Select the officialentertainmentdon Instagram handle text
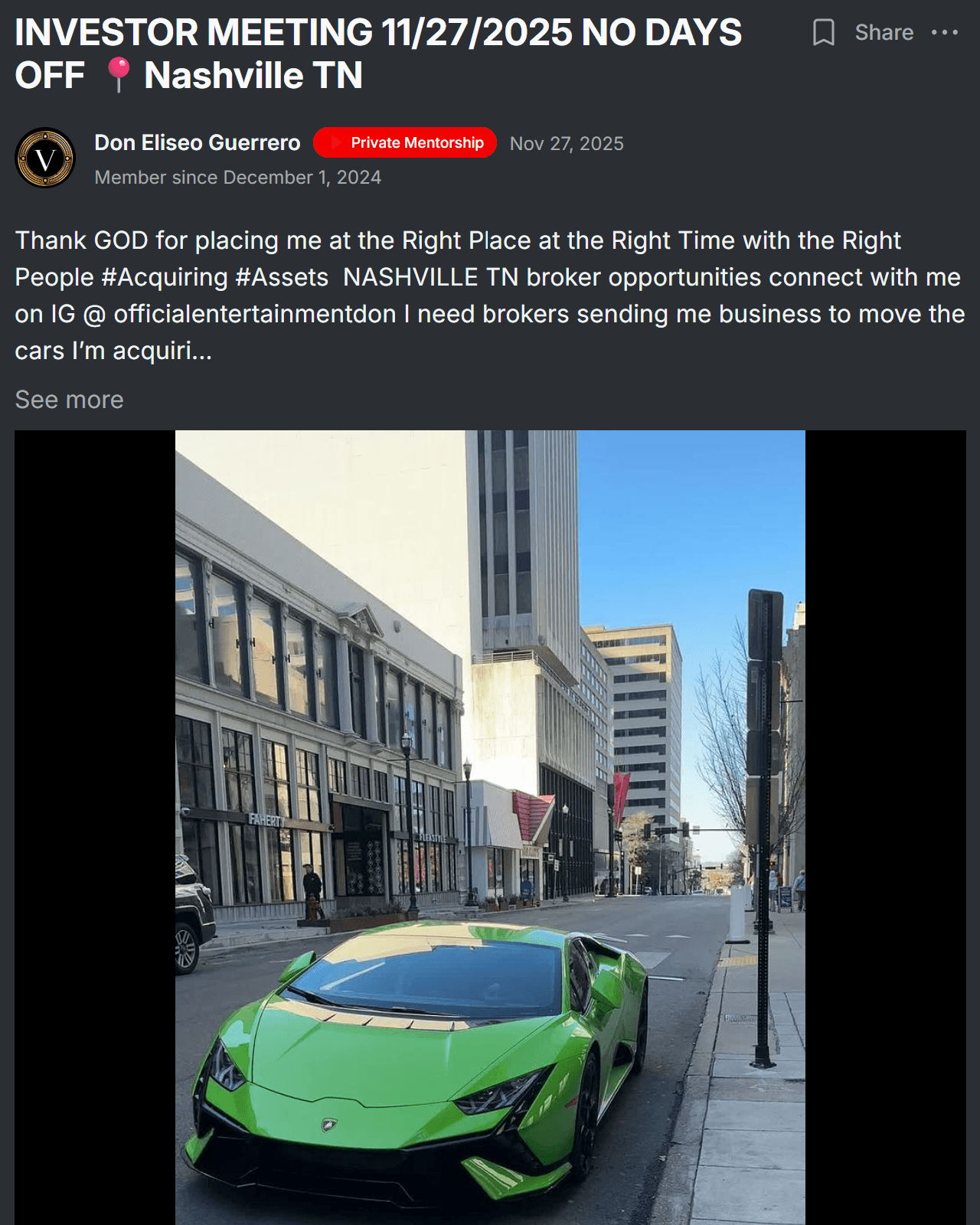The width and height of the screenshot is (980, 1225). 255,314
